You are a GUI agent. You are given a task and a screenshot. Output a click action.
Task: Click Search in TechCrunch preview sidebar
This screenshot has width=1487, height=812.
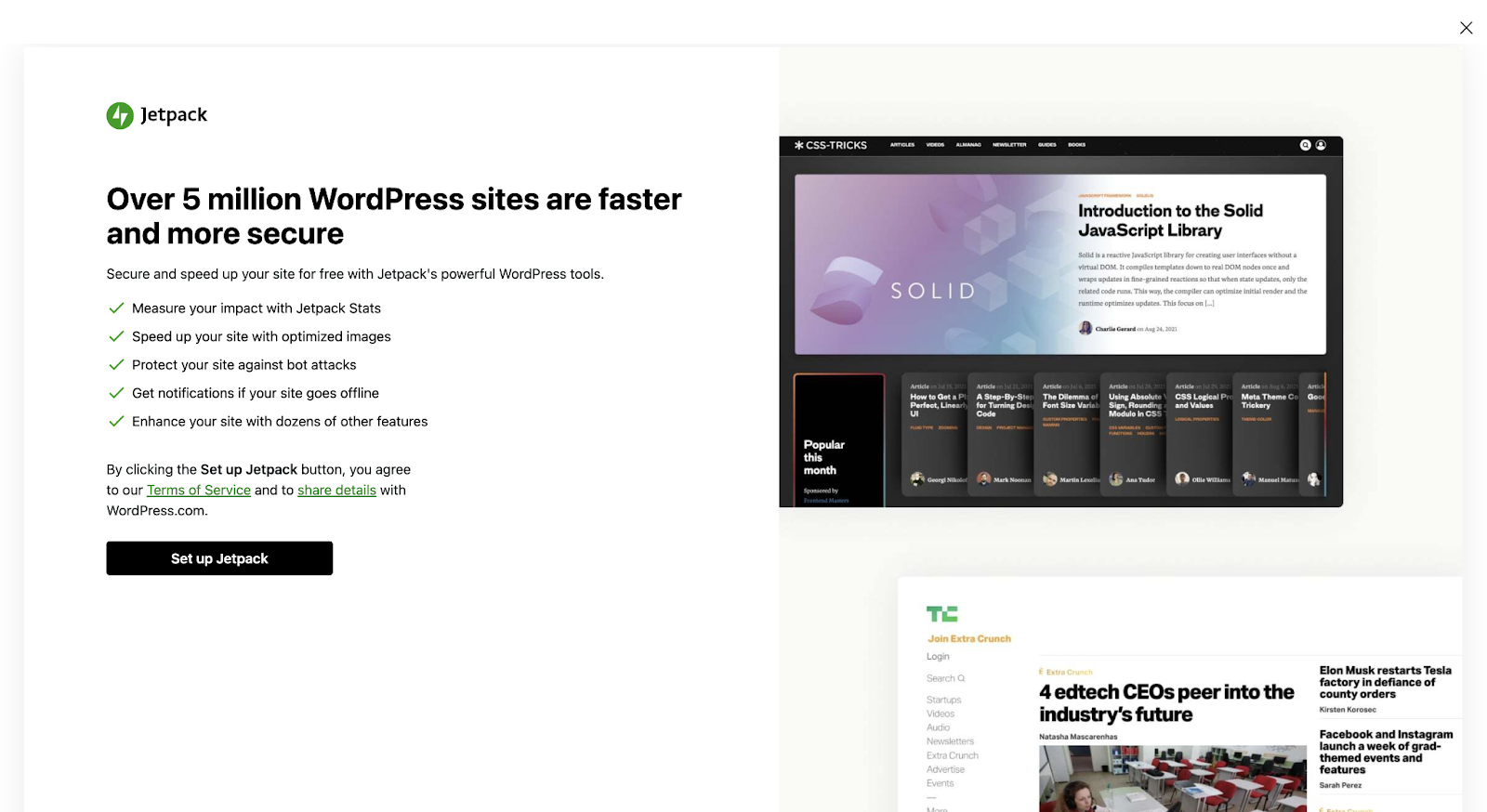click(x=945, y=678)
